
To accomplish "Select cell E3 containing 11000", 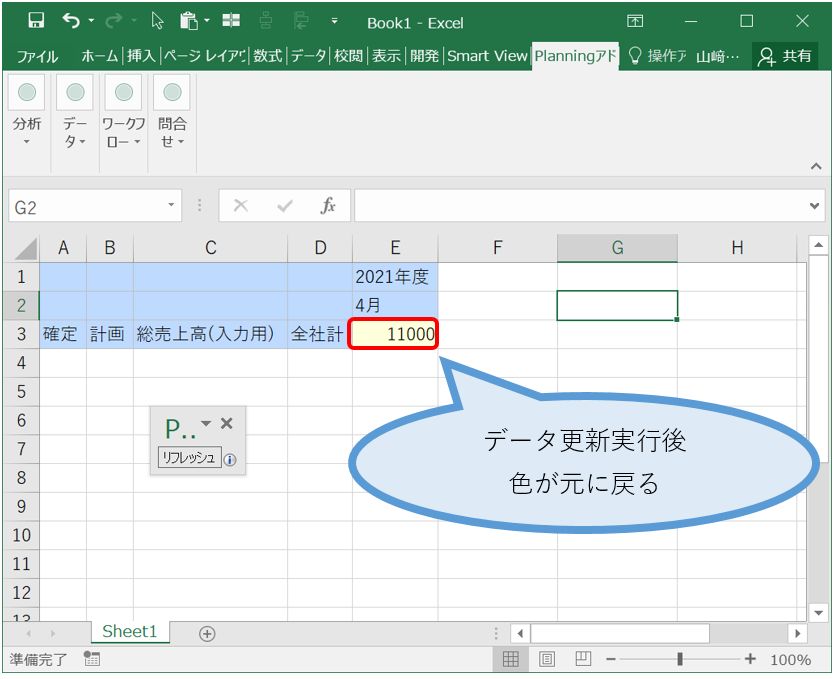I will pyautogui.click(x=394, y=335).
